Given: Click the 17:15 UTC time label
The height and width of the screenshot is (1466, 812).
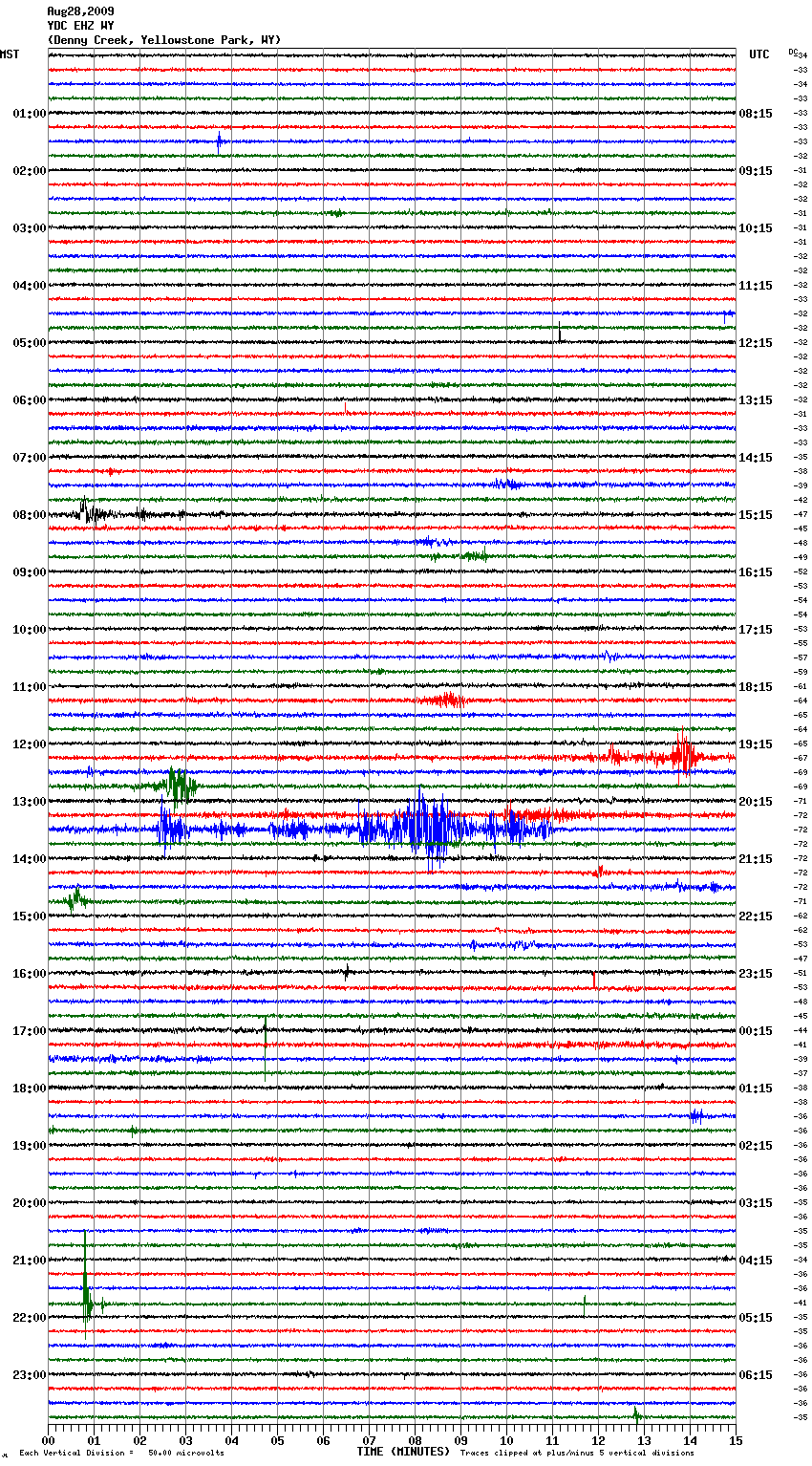Looking at the screenshot, I should click(x=756, y=630).
